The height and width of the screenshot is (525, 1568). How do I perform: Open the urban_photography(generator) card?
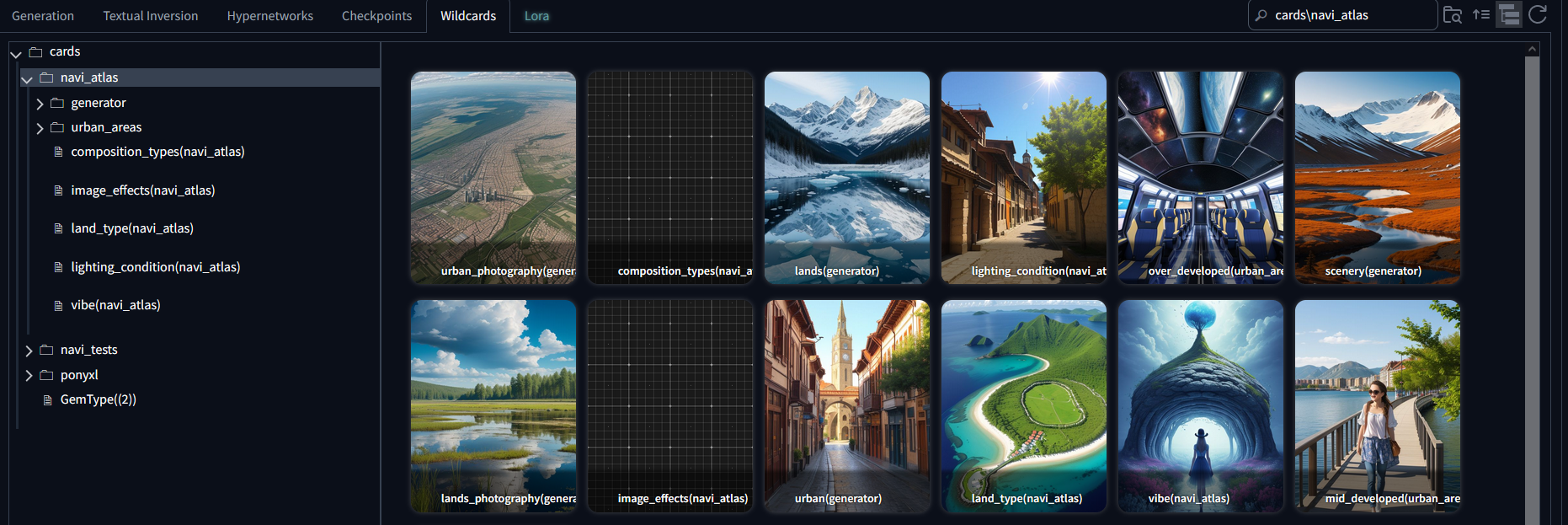493,178
